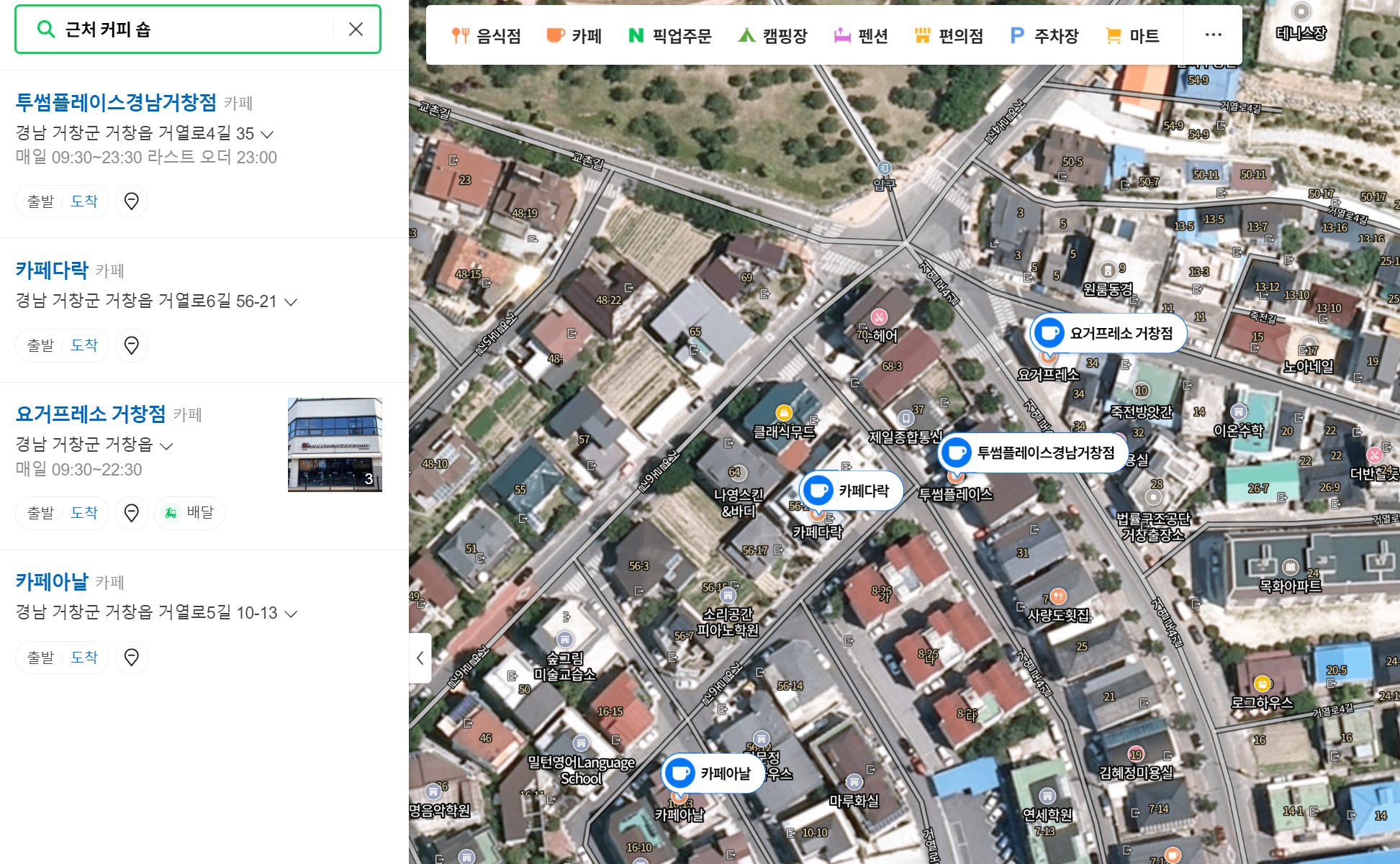Screen dimensions: 1400x864
Task: Open the more categories ellipsis menu
Action: point(1213,35)
